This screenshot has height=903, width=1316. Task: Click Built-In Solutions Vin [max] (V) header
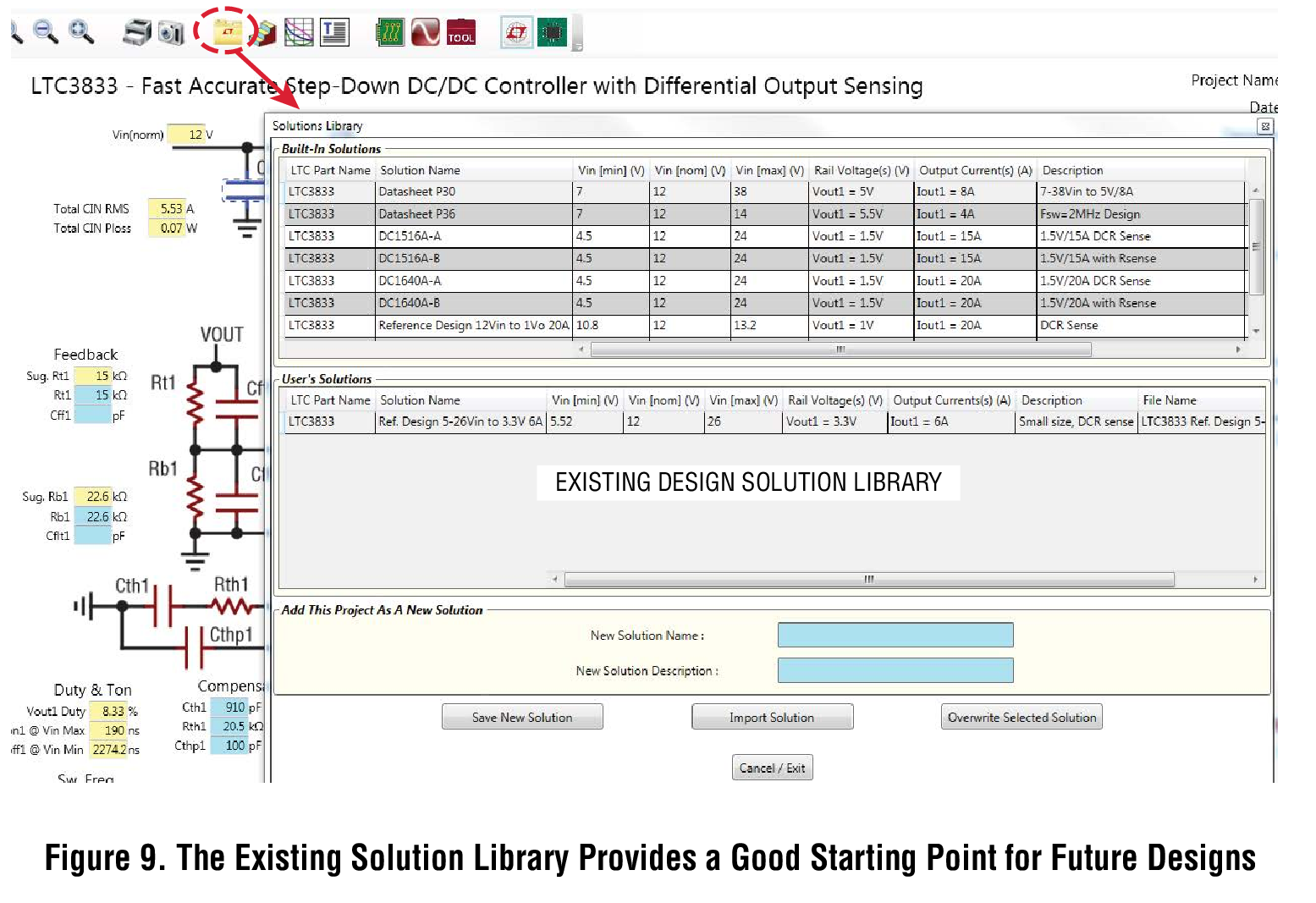[769, 170]
